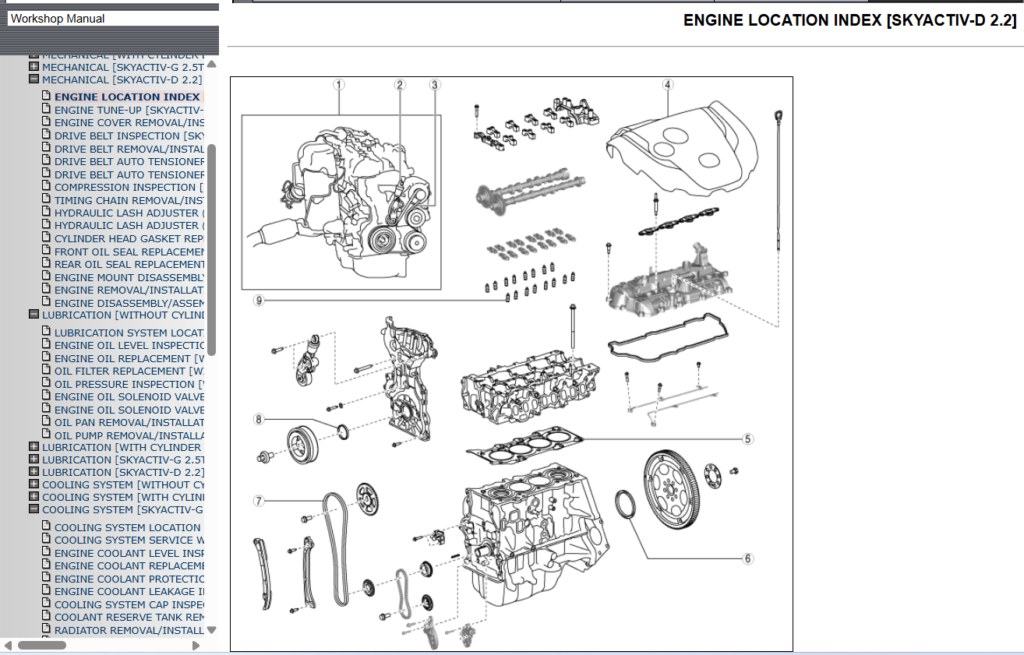Image resolution: width=1024 pixels, height=655 pixels.
Task: Open TIMING CHAIN REMOVAL/INS page
Action: [x=129, y=200]
